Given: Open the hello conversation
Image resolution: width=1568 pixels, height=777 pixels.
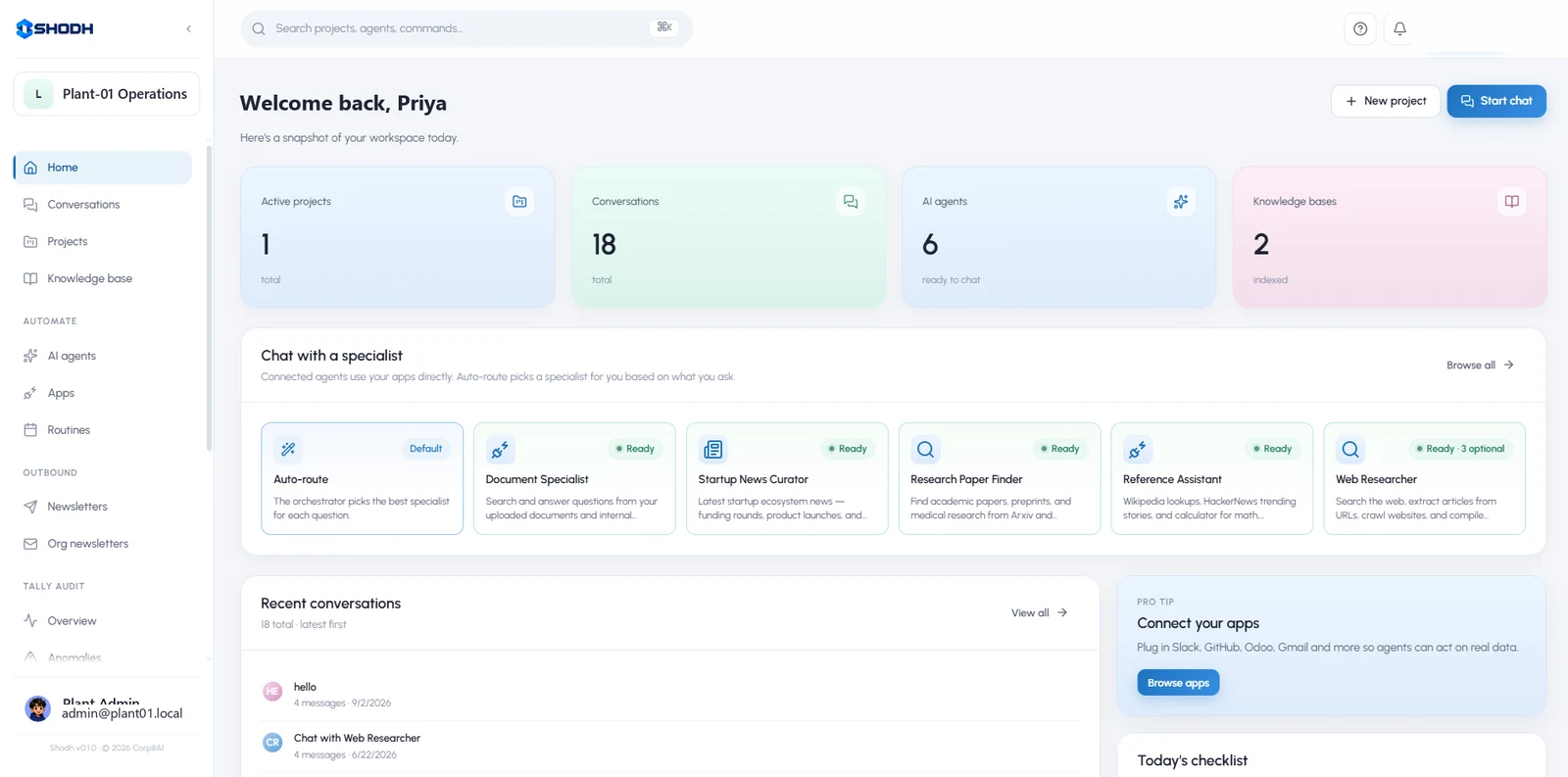Looking at the screenshot, I should point(670,695).
